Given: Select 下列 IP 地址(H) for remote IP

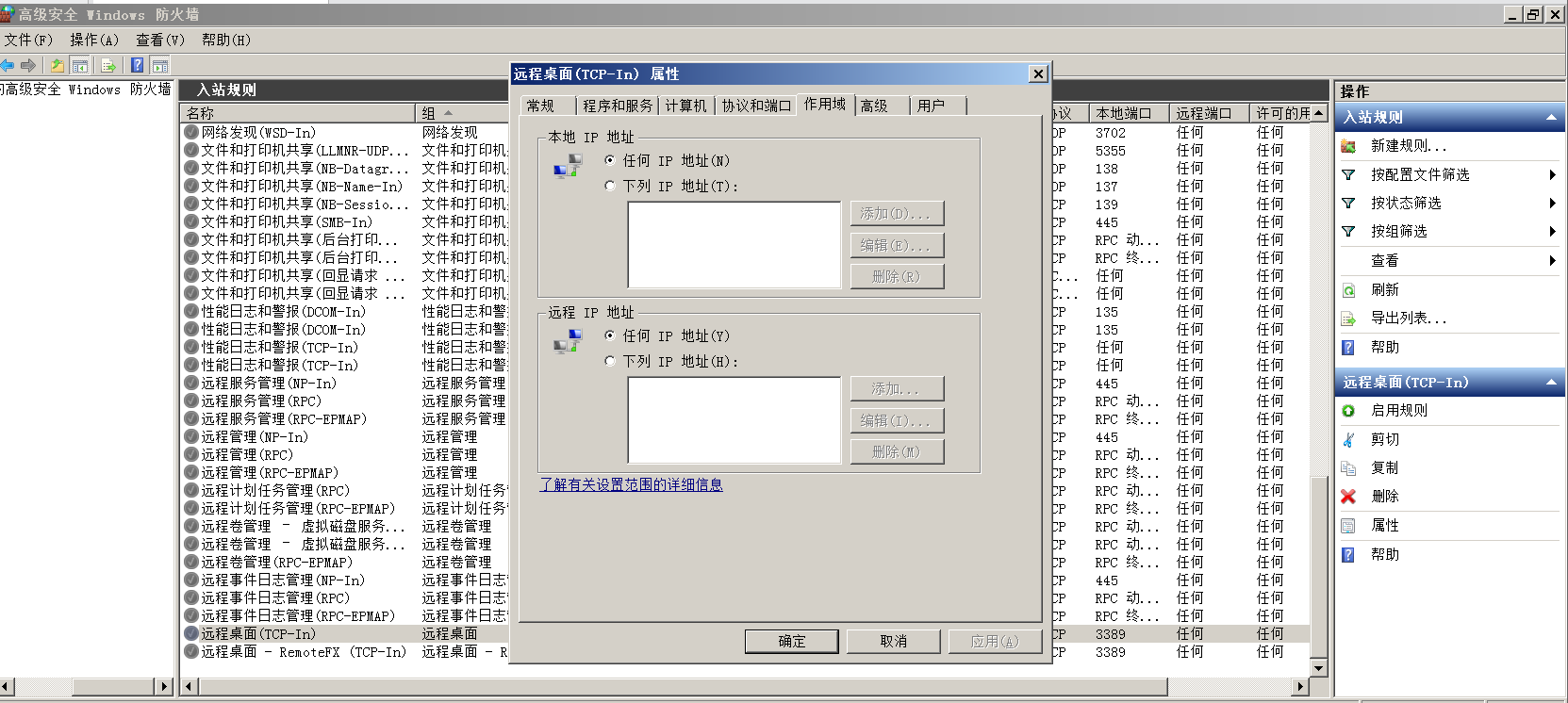Looking at the screenshot, I should tap(610, 361).
